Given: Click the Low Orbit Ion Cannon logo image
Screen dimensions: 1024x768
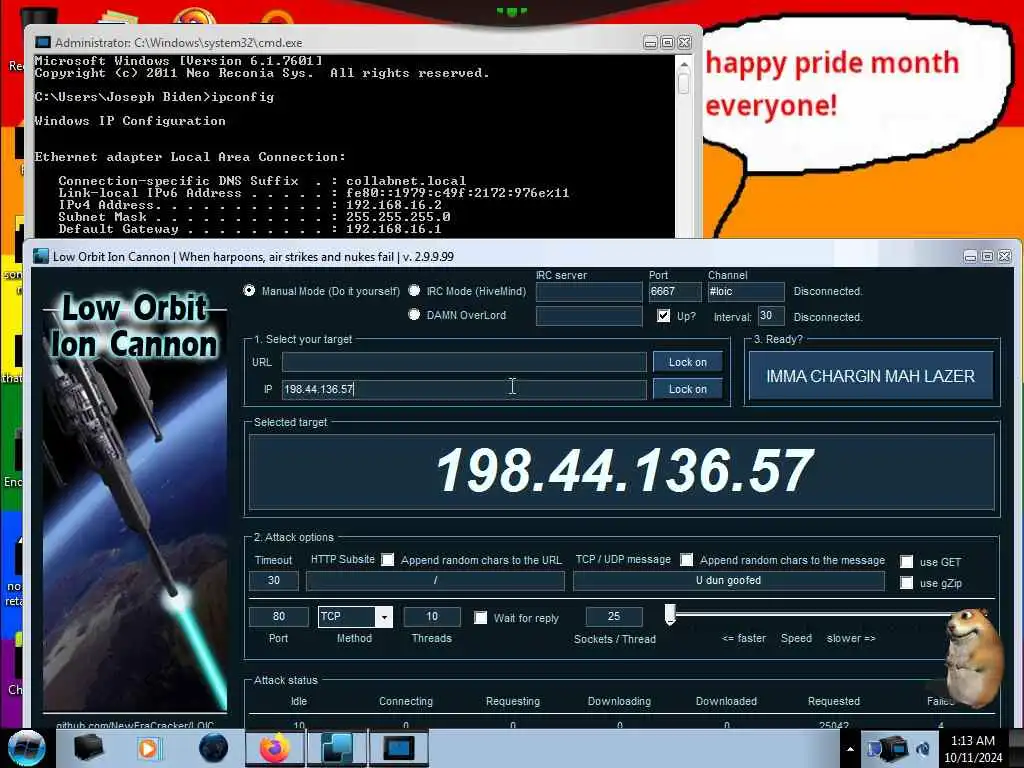Looking at the screenshot, I should [x=135, y=501].
